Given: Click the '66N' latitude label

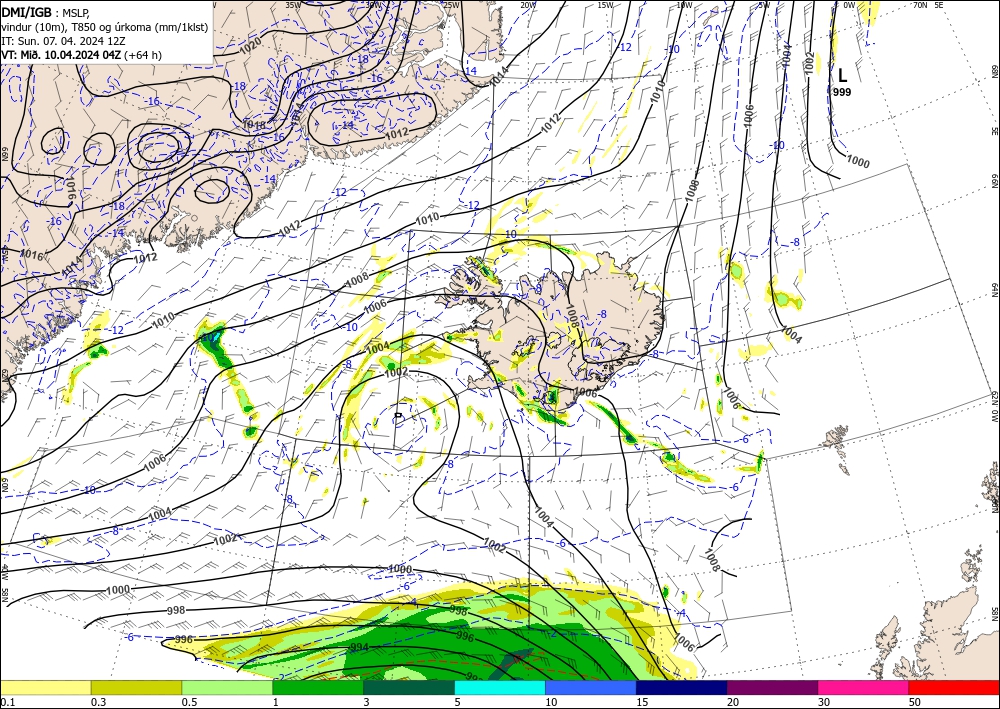Looking at the screenshot, I should coord(994,182).
